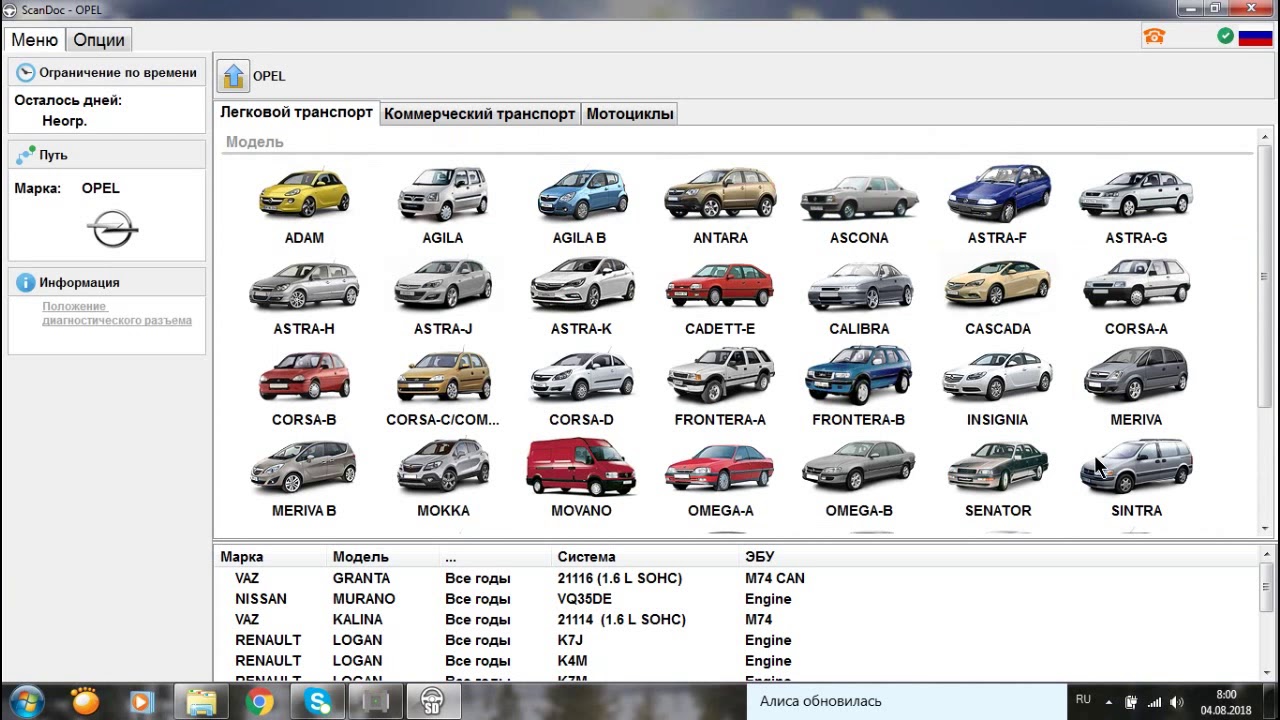The image size is (1280, 720).
Task: Select the CORSA-B model car
Action: pos(304,376)
